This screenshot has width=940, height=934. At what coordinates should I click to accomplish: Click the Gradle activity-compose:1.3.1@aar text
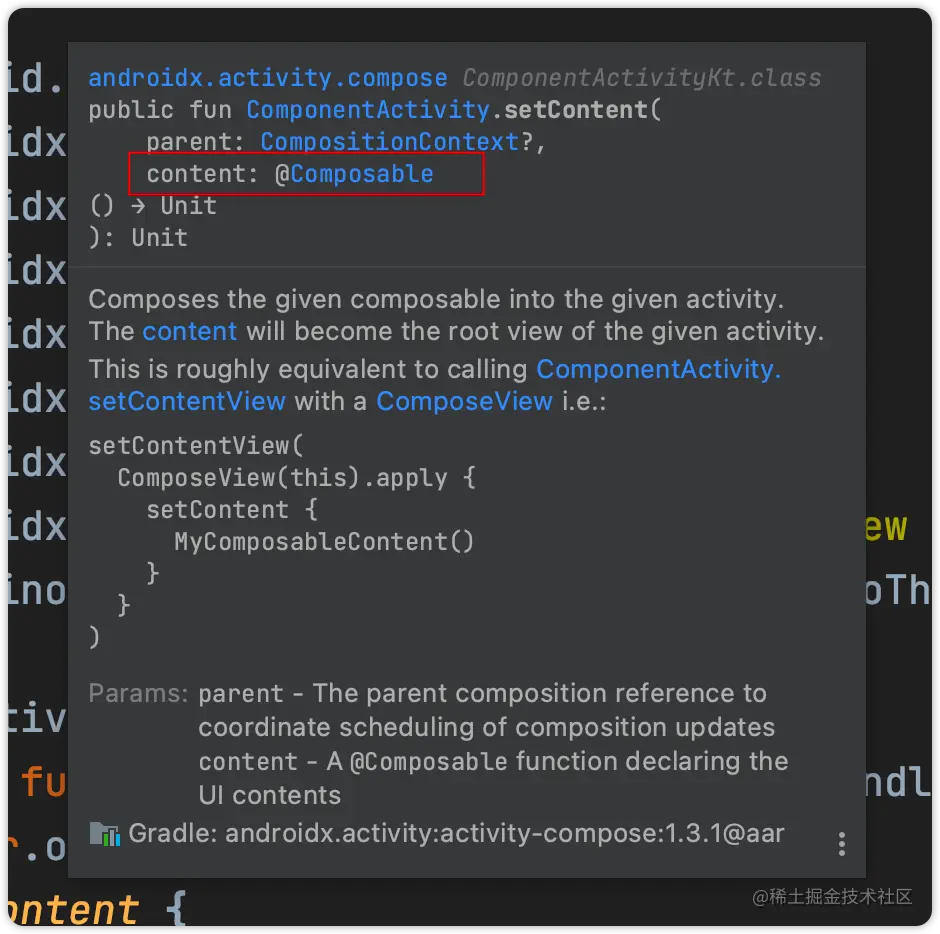(x=456, y=833)
